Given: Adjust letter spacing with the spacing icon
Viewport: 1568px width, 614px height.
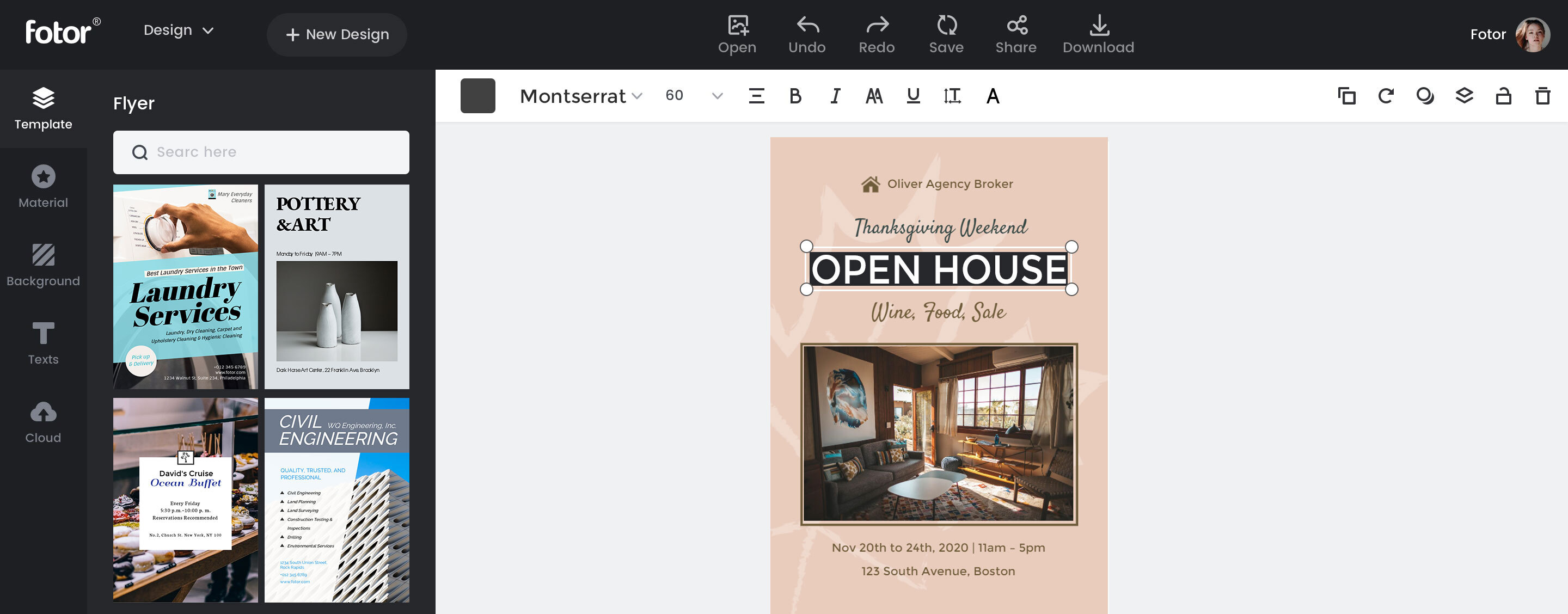Looking at the screenshot, I should [953, 96].
